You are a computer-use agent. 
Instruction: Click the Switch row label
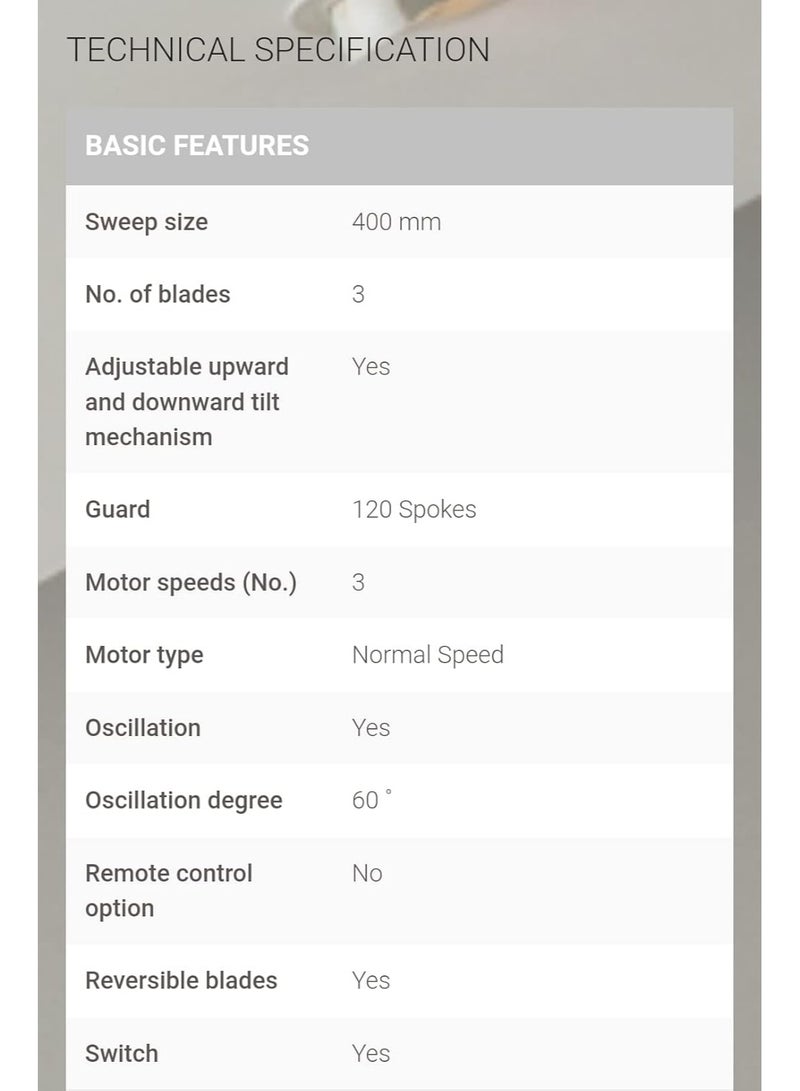121,1053
